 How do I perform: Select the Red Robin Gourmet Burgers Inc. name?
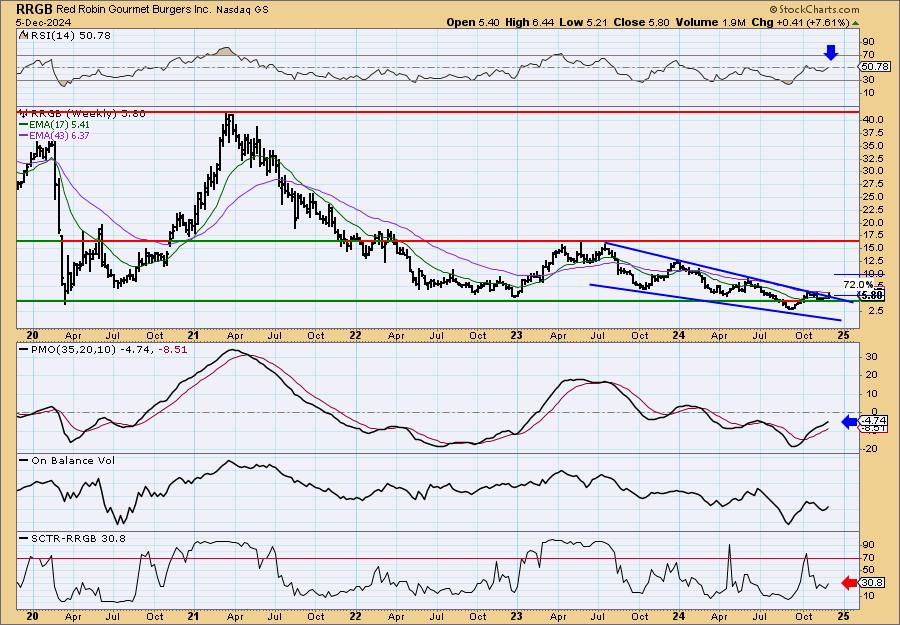[134, 10]
